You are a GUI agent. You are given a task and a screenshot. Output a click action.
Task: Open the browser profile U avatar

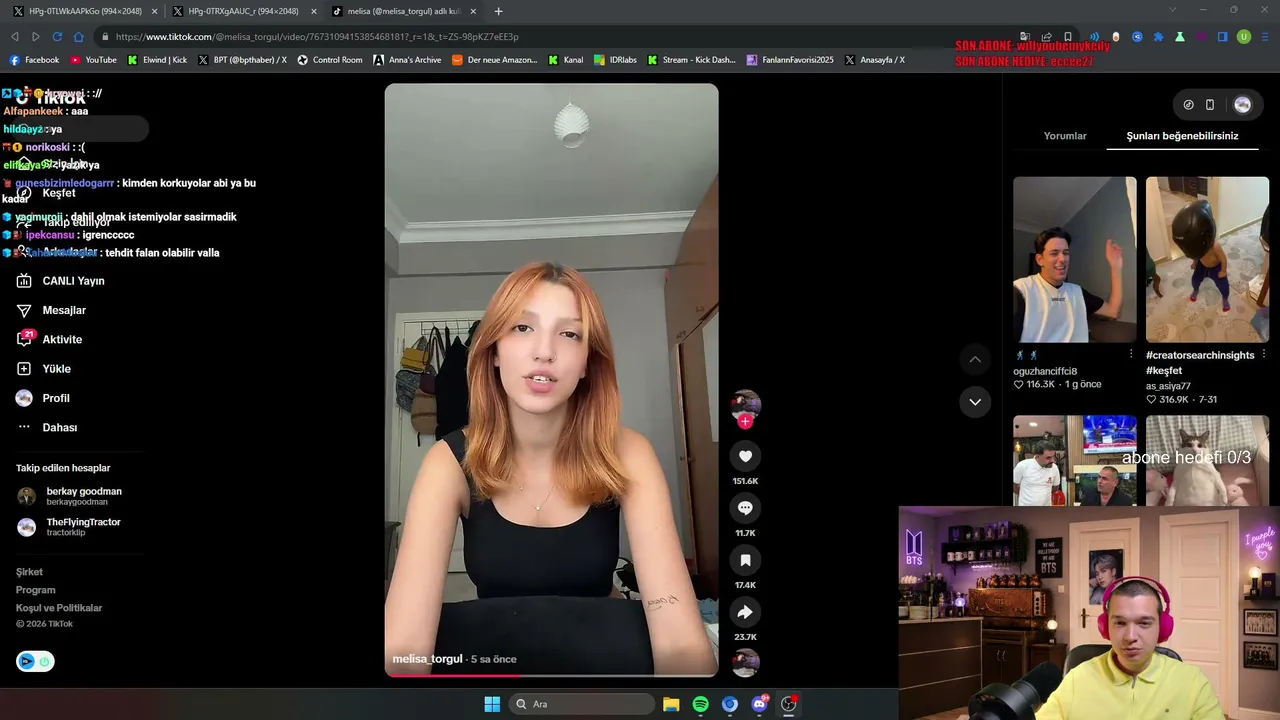pos(1244,37)
